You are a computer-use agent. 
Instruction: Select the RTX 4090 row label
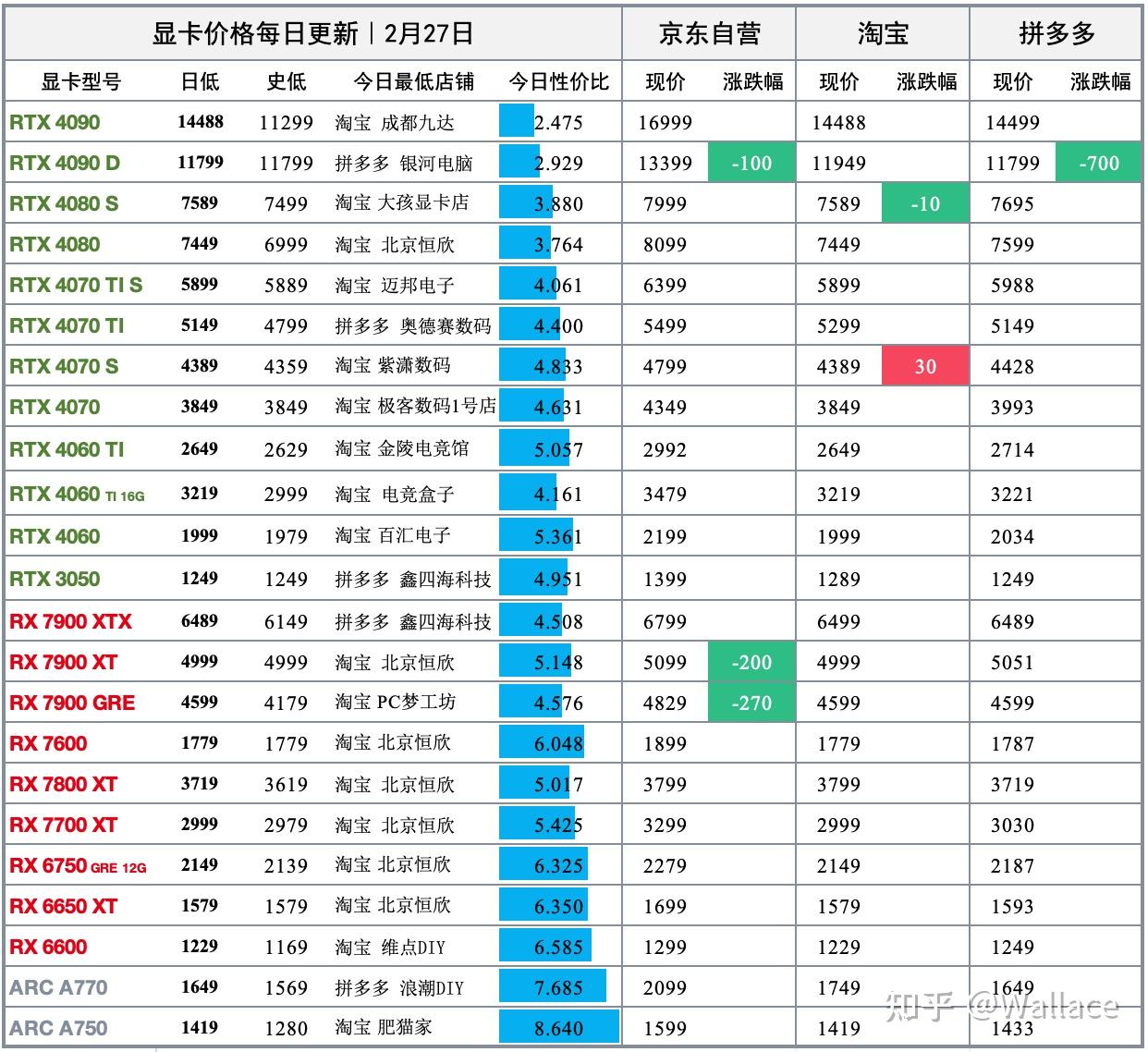[x=56, y=122]
